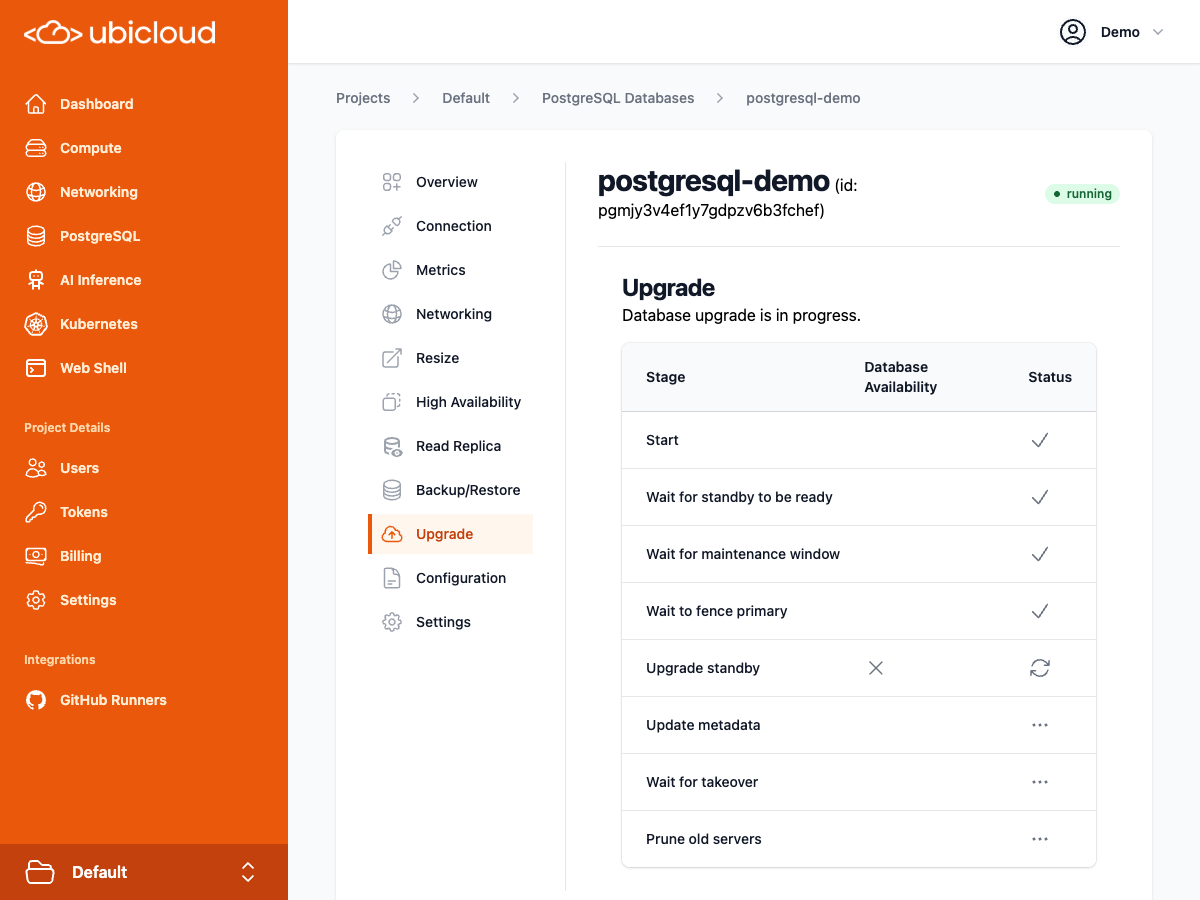Click the database Networking globe icon
Image resolution: width=1200 pixels, height=900 pixels.
tap(392, 314)
